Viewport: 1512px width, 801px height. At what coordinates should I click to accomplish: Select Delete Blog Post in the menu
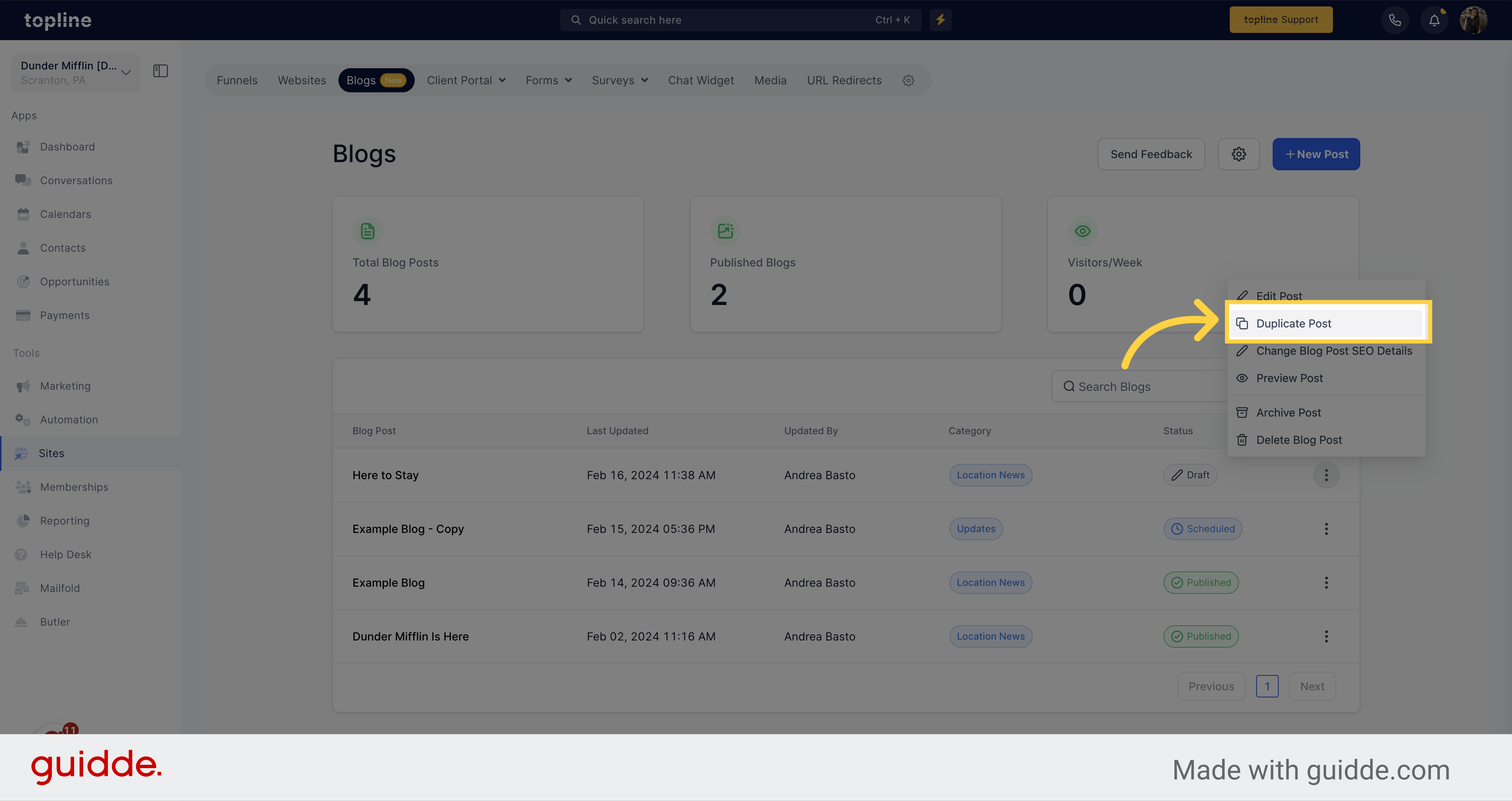click(1326, 440)
